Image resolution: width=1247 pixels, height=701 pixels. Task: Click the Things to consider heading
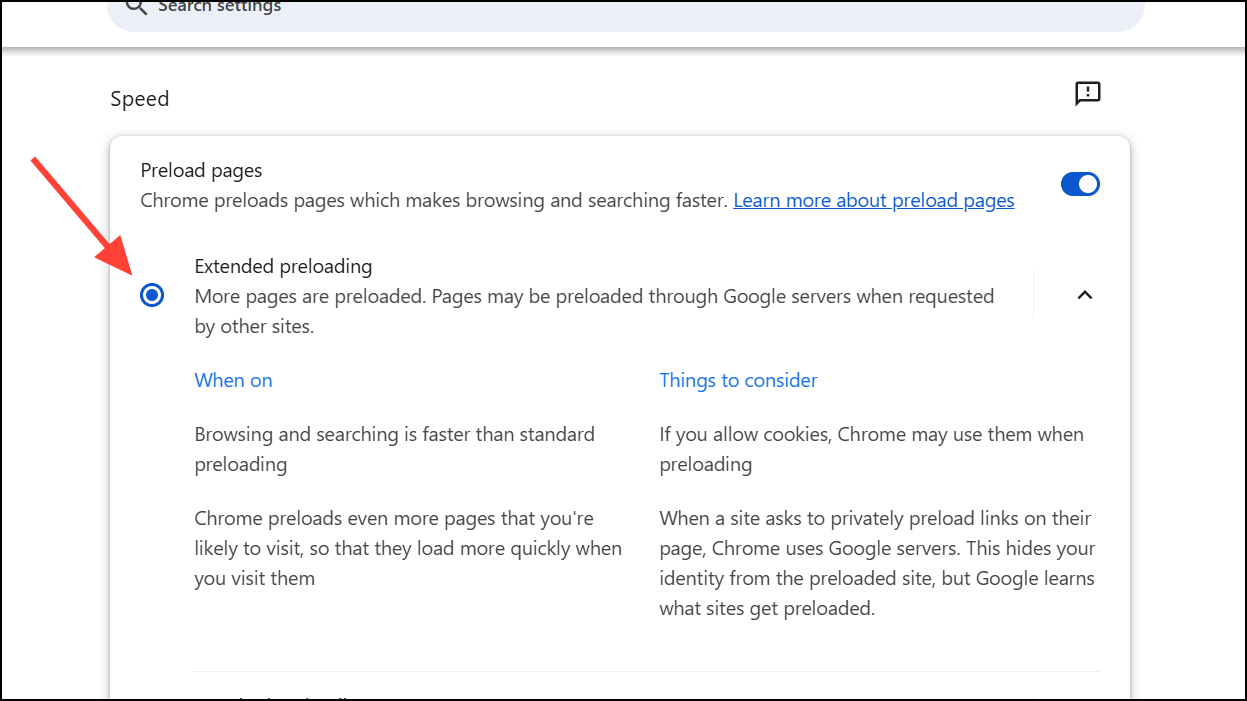click(738, 380)
